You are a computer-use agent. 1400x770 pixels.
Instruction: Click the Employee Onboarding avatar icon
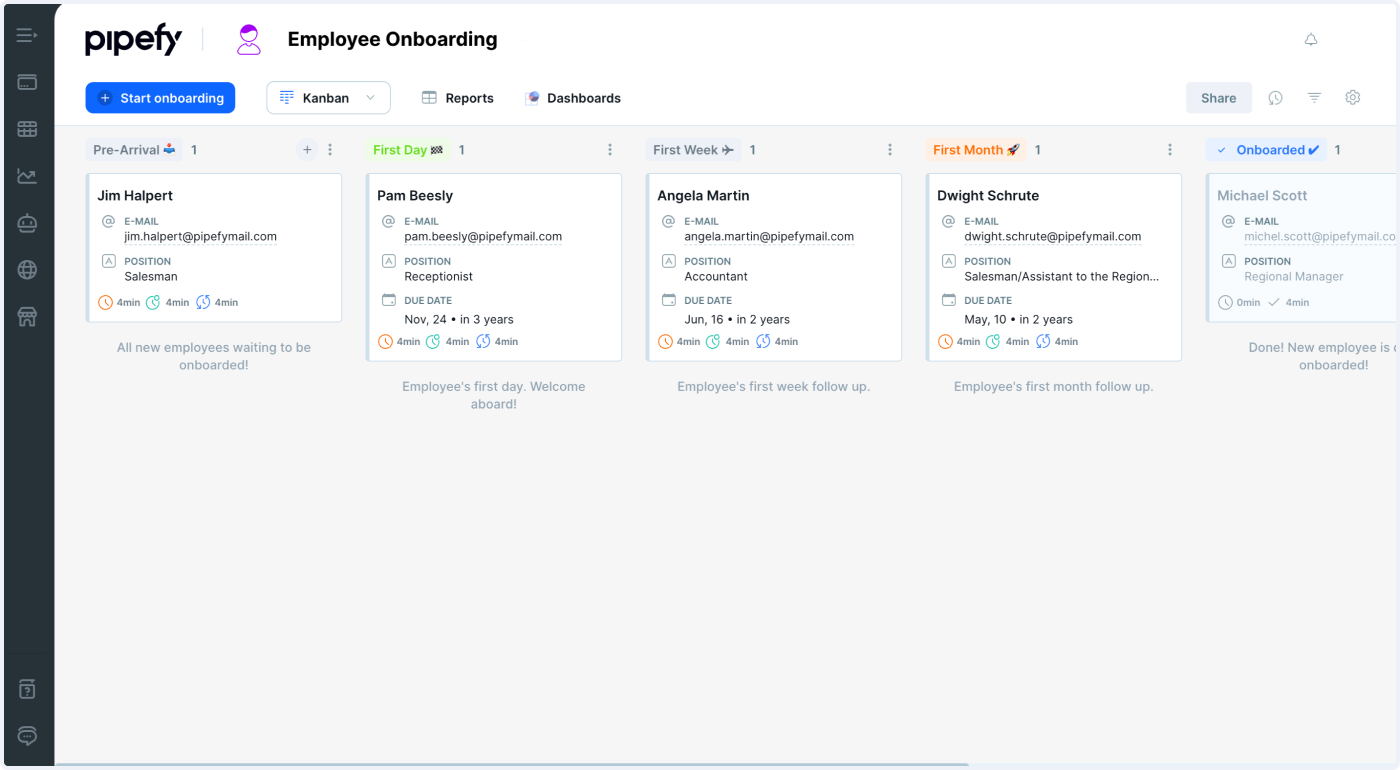coord(248,40)
